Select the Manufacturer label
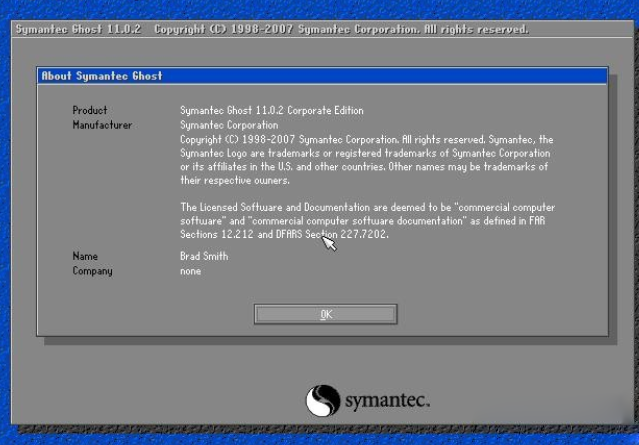 pos(102,125)
